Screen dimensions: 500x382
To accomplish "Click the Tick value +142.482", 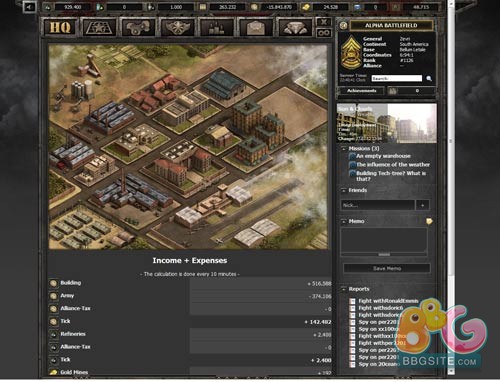I will (x=318, y=322).
